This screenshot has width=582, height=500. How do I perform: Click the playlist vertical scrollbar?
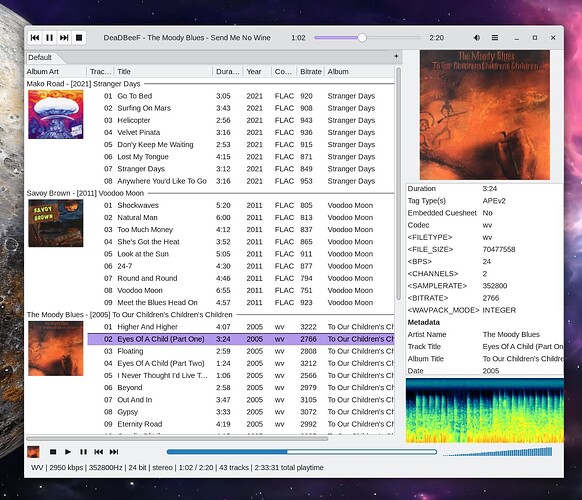[x=399, y=184]
